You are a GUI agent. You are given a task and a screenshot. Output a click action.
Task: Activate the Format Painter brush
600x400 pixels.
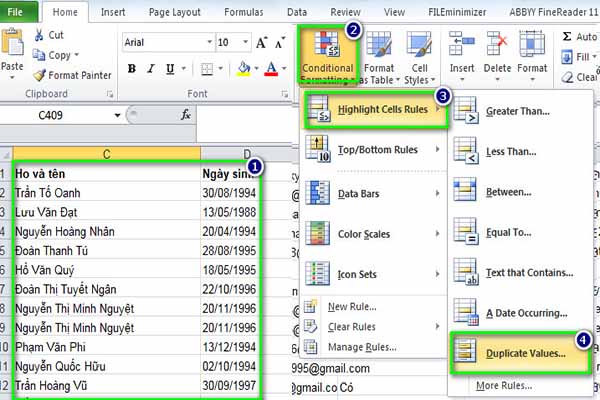point(39,75)
